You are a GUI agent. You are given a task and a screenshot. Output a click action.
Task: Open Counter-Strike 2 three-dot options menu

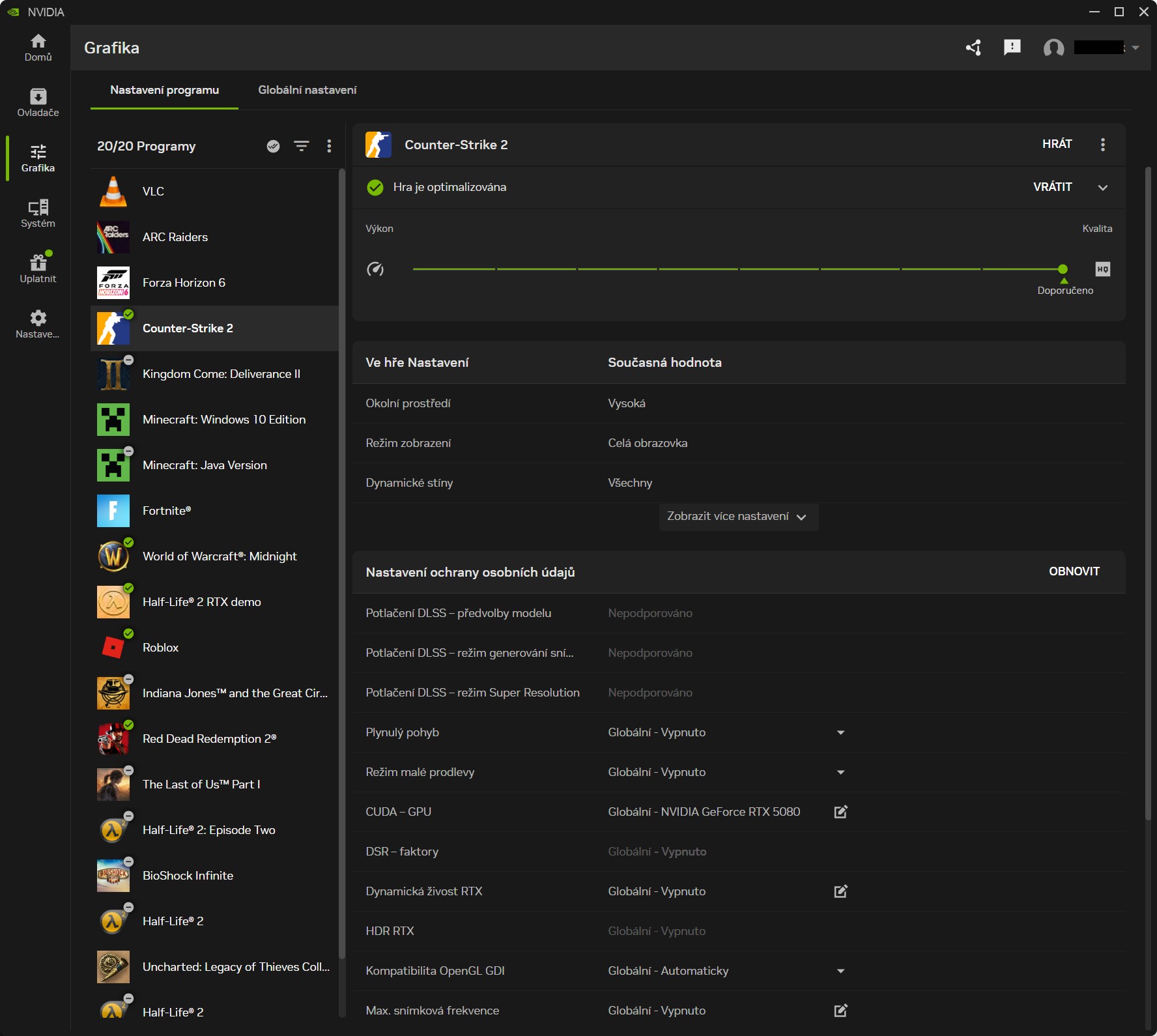point(1103,145)
